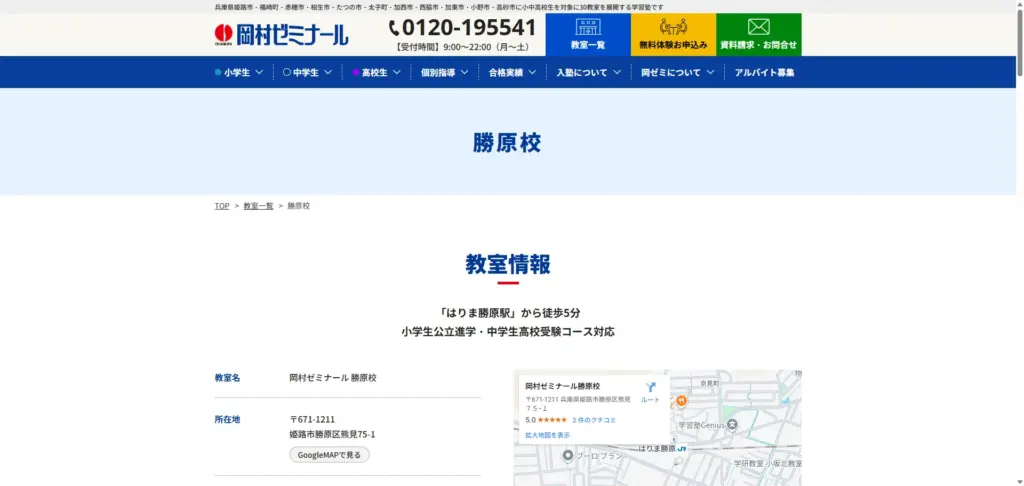Select the 学習塾Genius map marker
The image size is (1024, 486).
pos(733,425)
